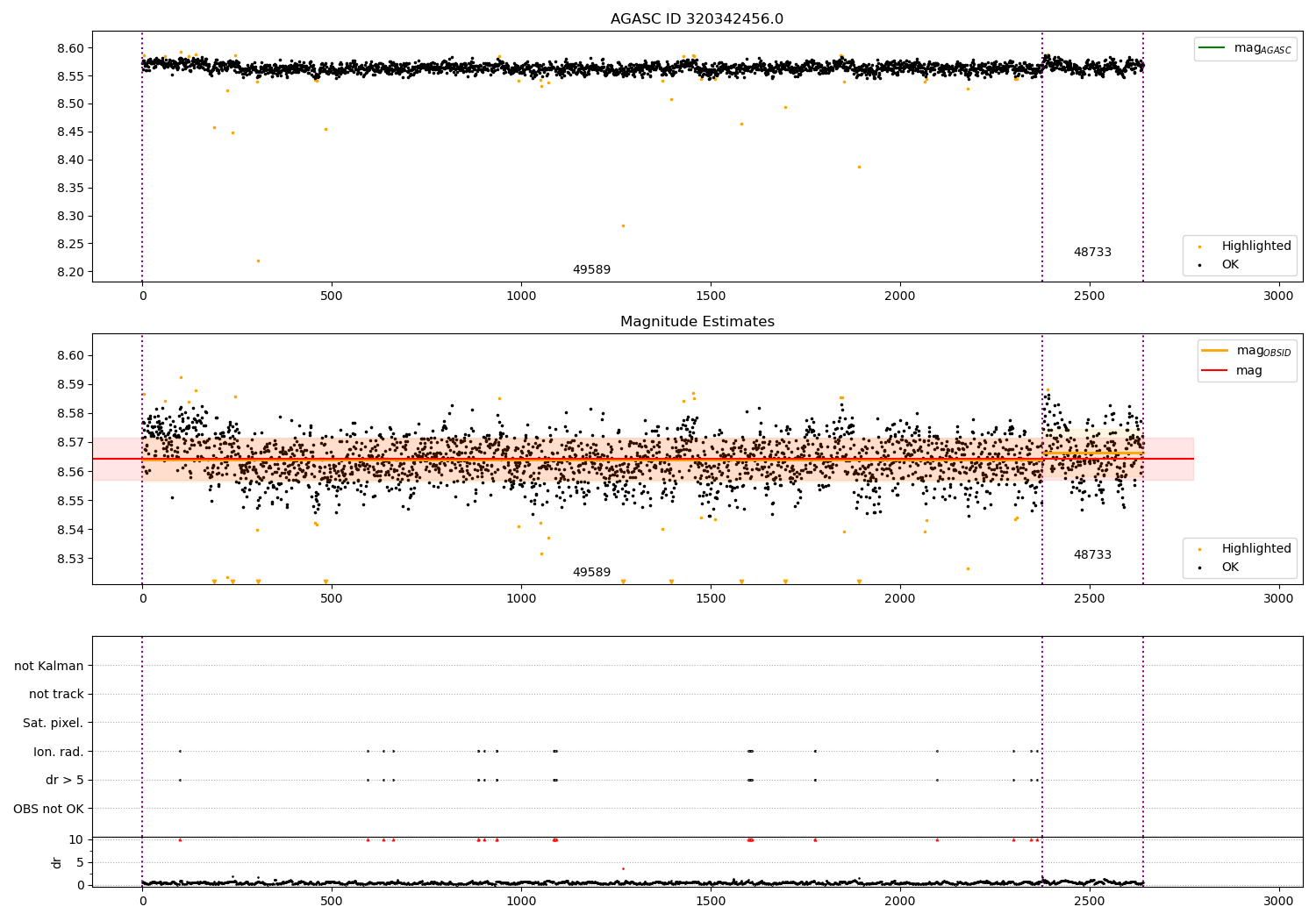Click the red 'mag' legend line sample
This screenshot has height=921, width=1316.
point(1215,371)
